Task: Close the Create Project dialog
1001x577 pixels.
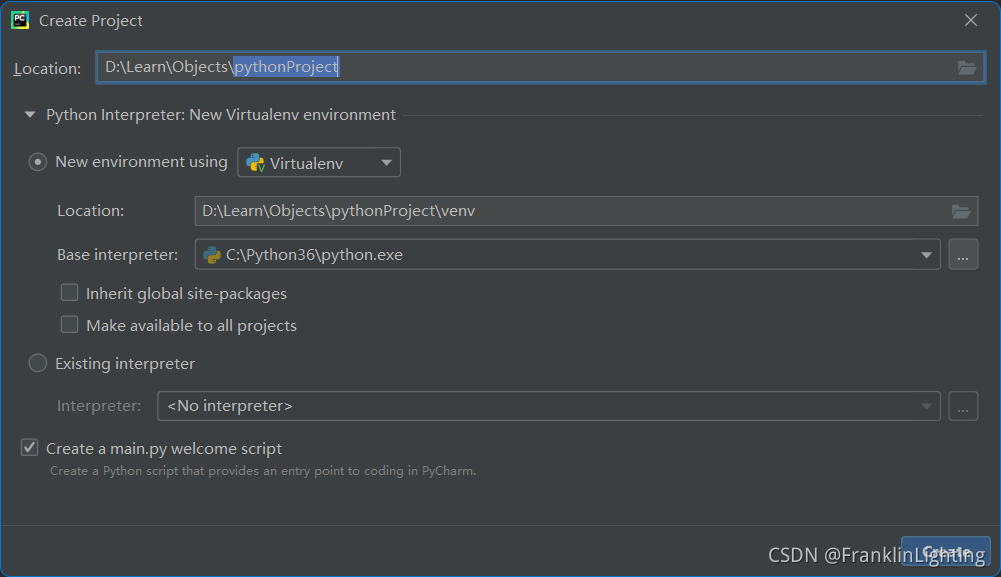Action: (971, 20)
